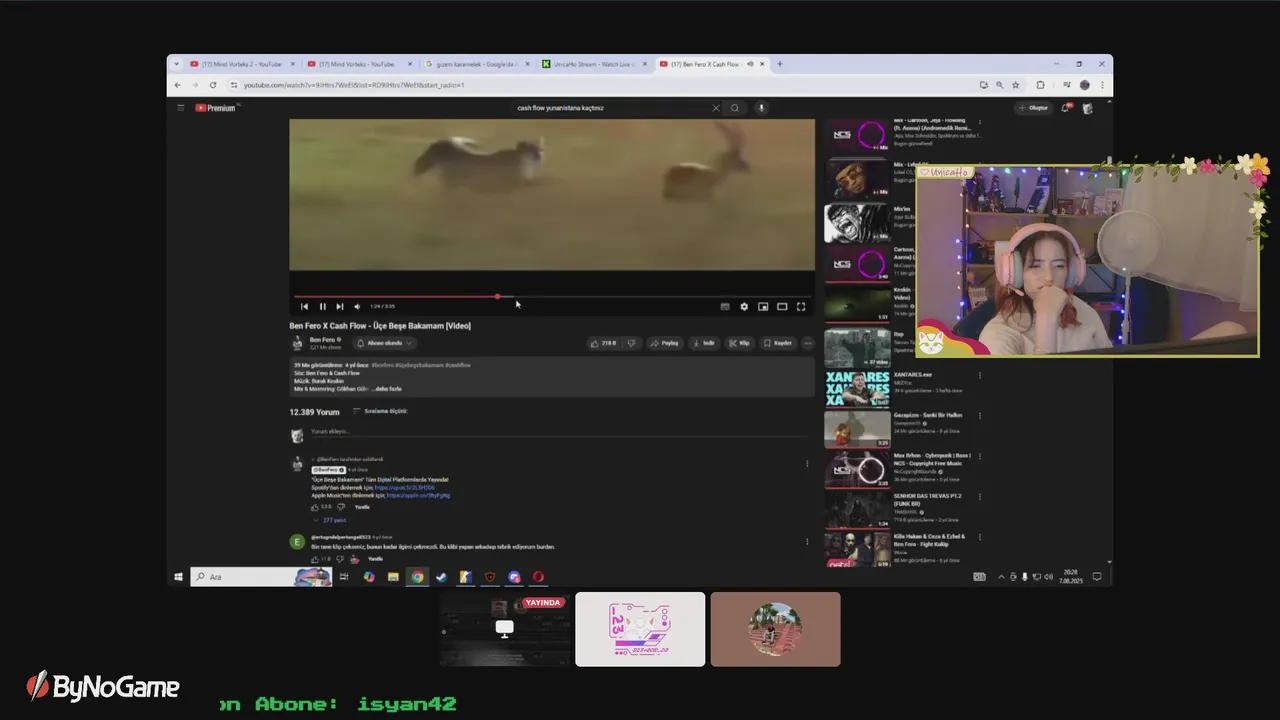This screenshot has height=720, width=1280.
Task: Open YouTube notifications bell
Action: pos(1066,108)
